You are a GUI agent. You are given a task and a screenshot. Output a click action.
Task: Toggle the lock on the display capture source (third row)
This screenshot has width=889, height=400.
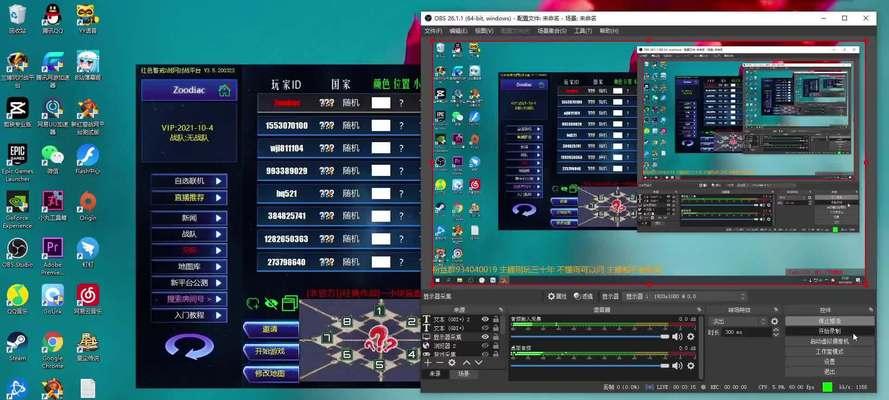[x=496, y=337]
